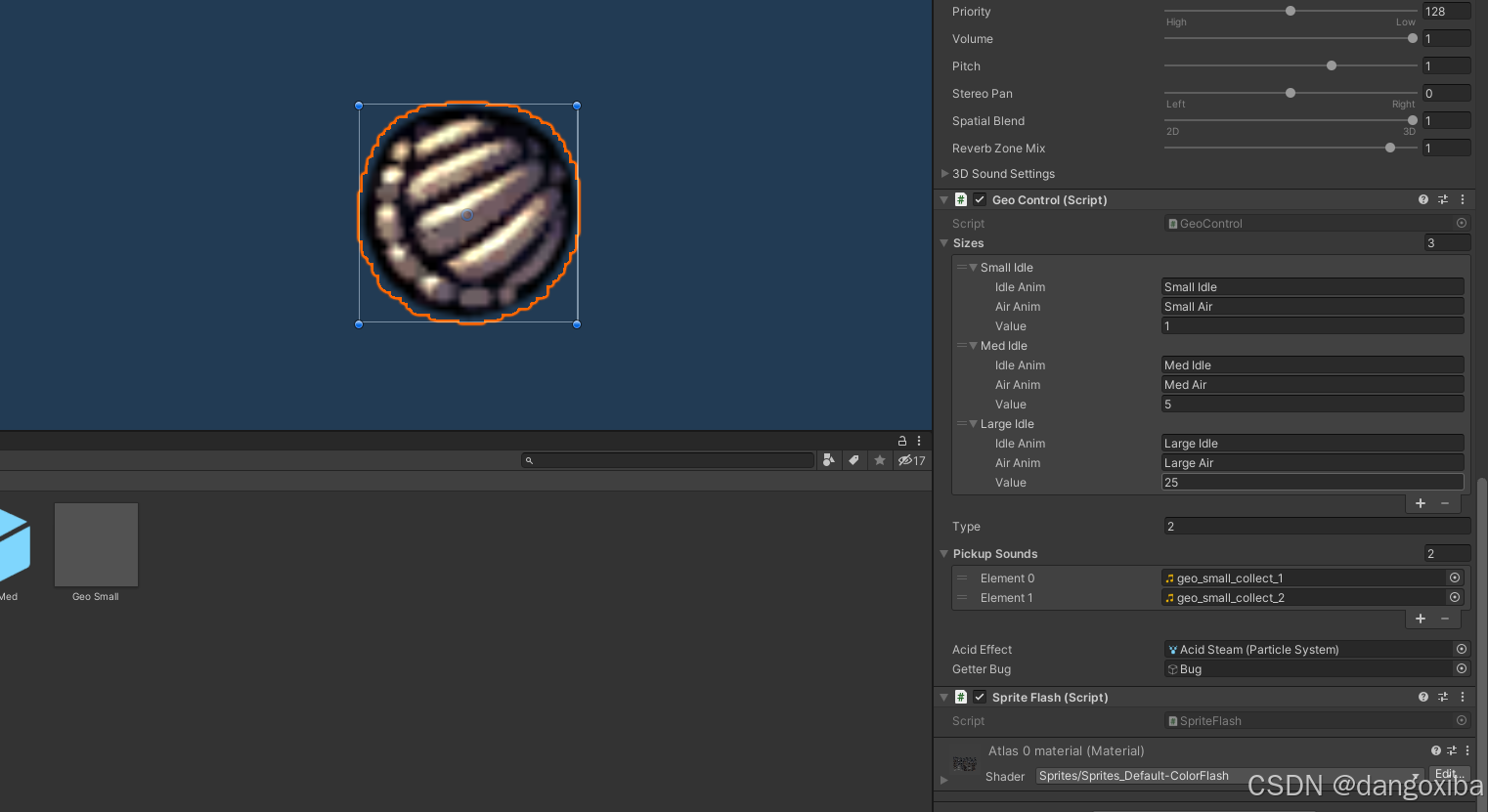Image resolution: width=1488 pixels, height=812 pixels.
Task: Click the Pitch slider handle
Action: [x=1332, y=65]
